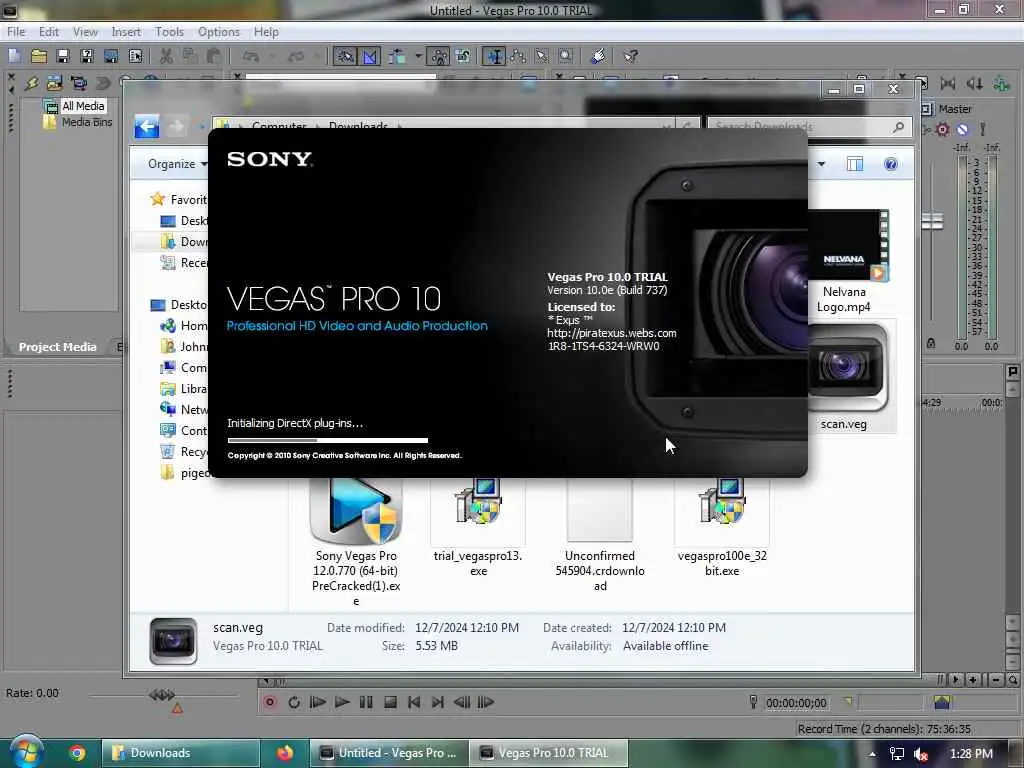Toggle Explorer preview pane icon

coord(855,164)
